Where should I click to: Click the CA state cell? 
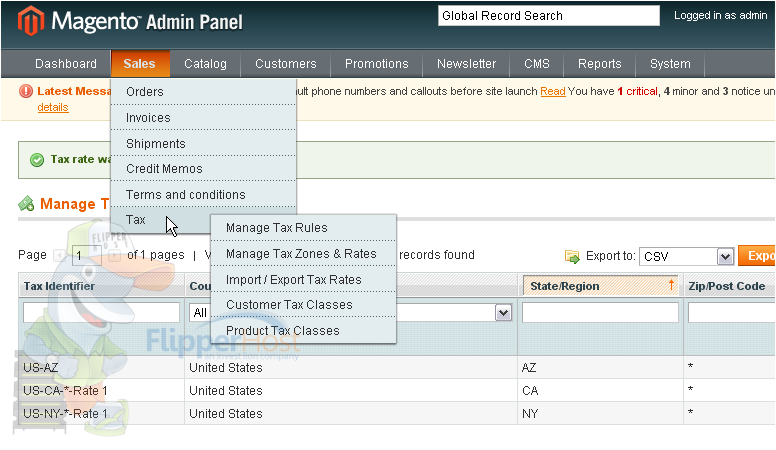point(530,391)
